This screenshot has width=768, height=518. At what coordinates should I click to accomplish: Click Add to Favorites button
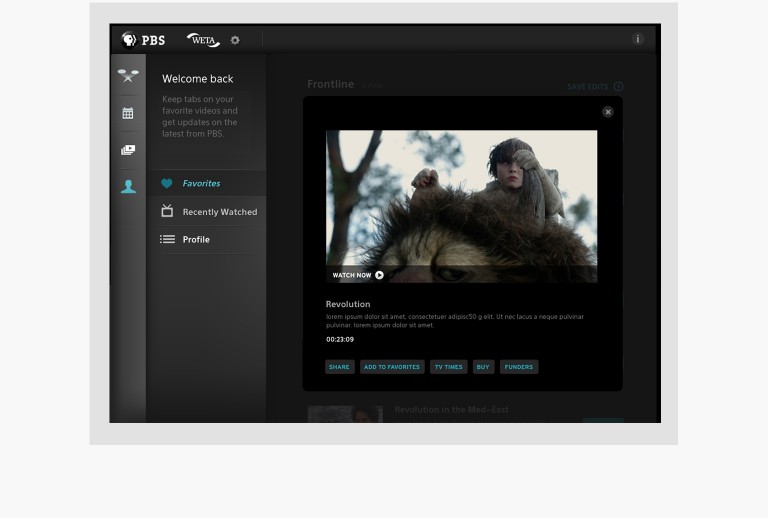392,367
